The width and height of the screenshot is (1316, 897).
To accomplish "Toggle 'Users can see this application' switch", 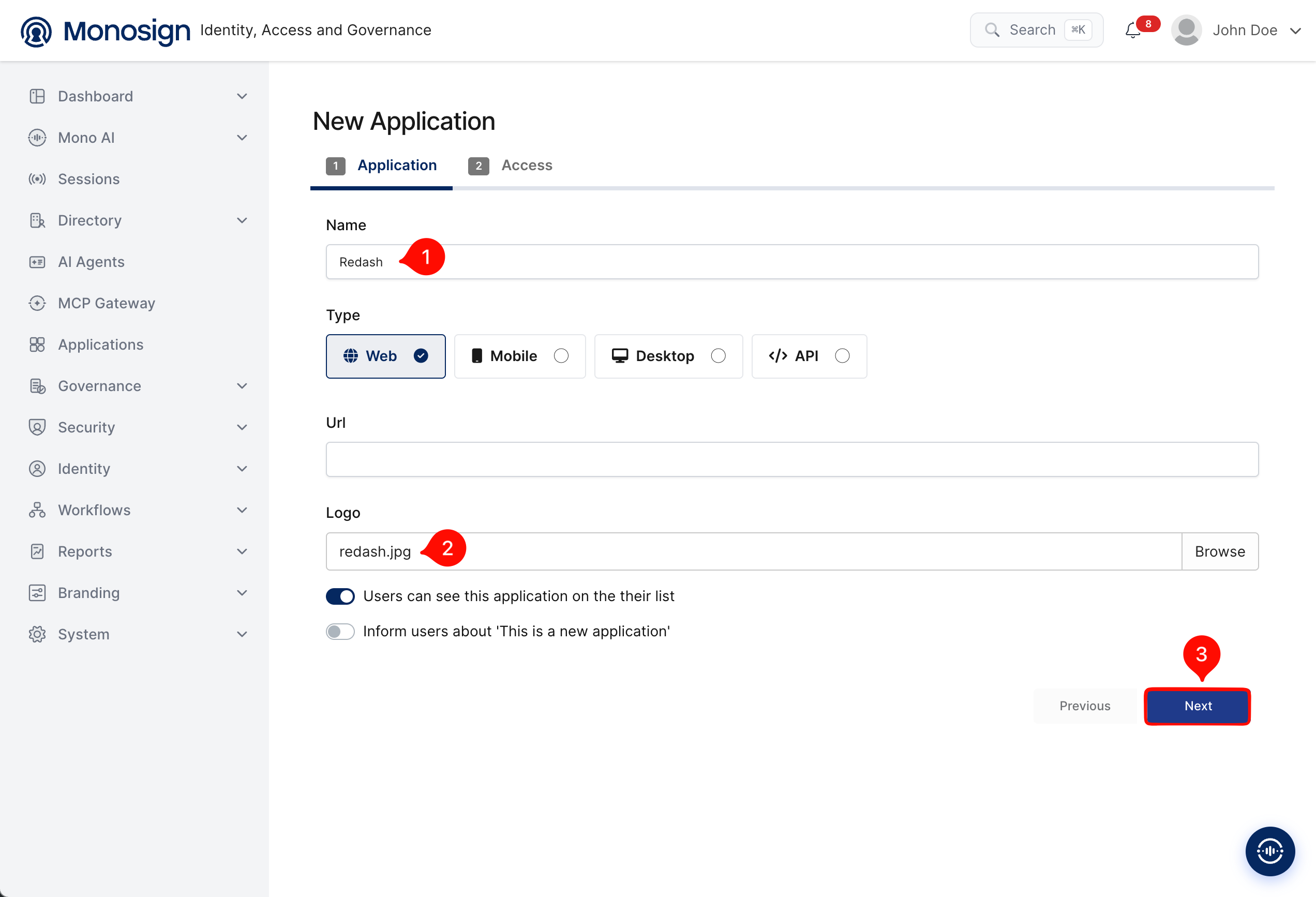I will tap(340, 596).
